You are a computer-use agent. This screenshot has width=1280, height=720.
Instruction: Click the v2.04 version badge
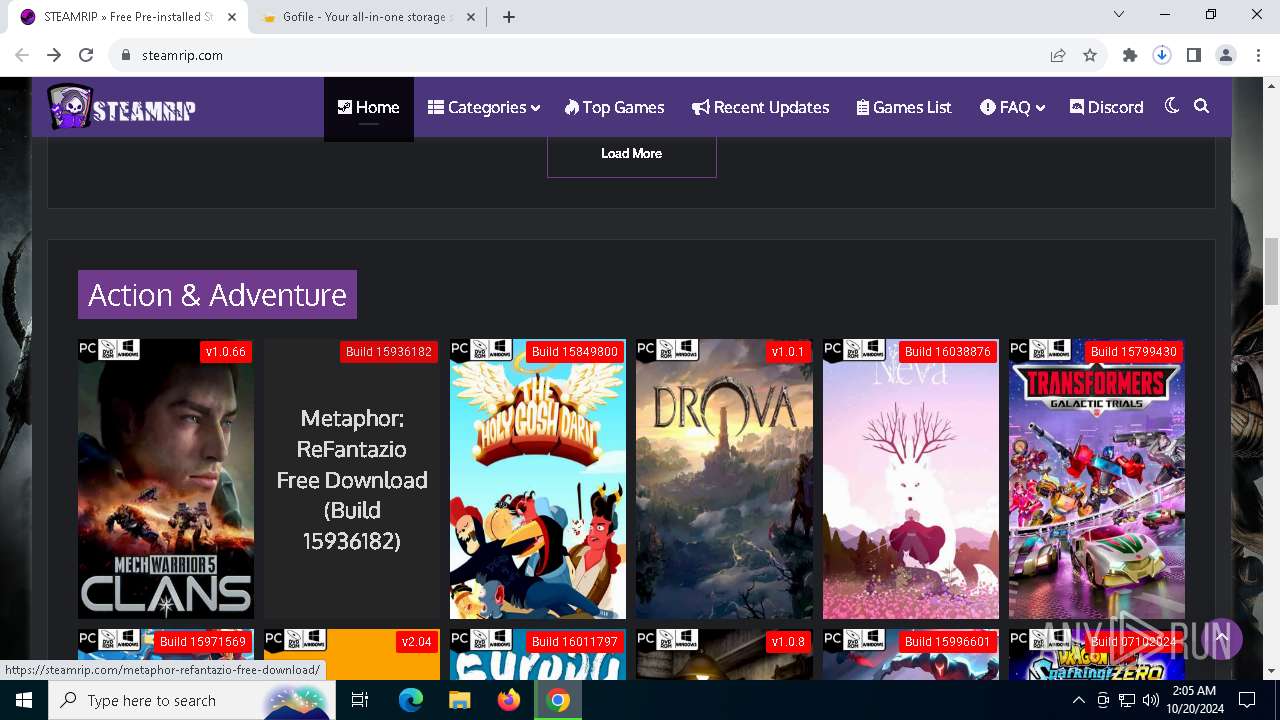pos(416,642)
